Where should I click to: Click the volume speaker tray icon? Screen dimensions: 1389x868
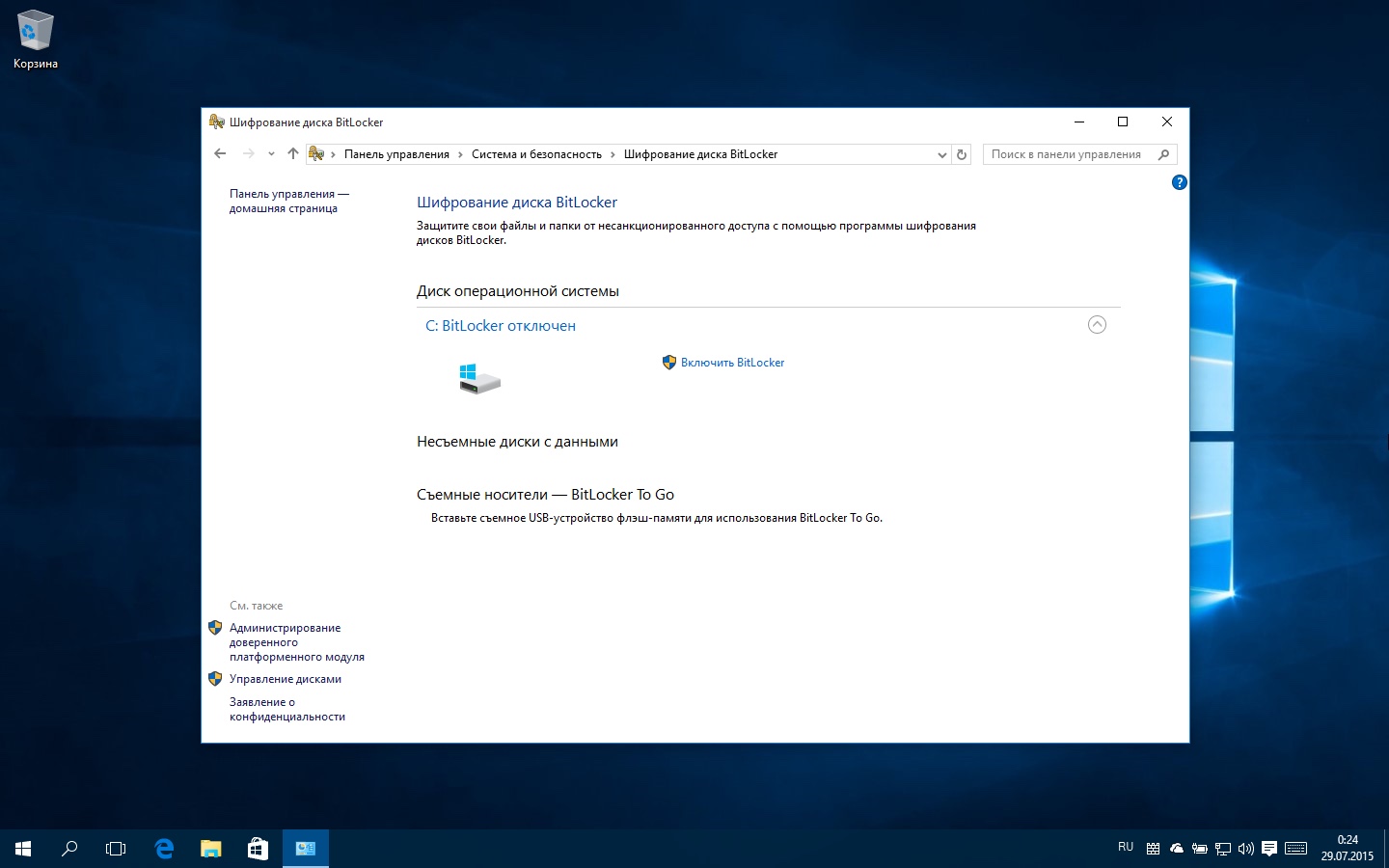click(1245, 849)
